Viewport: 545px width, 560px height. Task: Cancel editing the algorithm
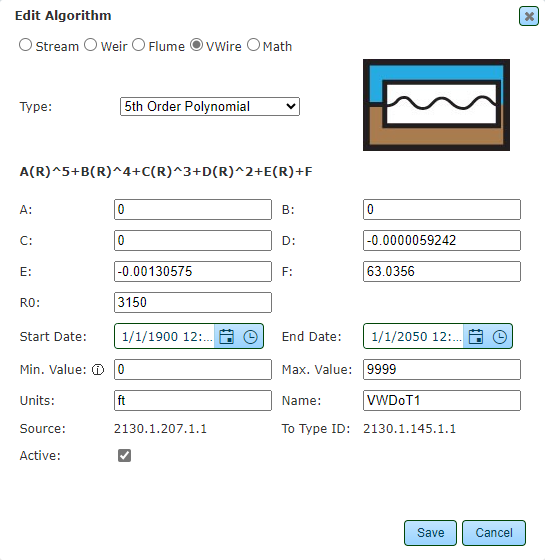[x=494, y=533]
